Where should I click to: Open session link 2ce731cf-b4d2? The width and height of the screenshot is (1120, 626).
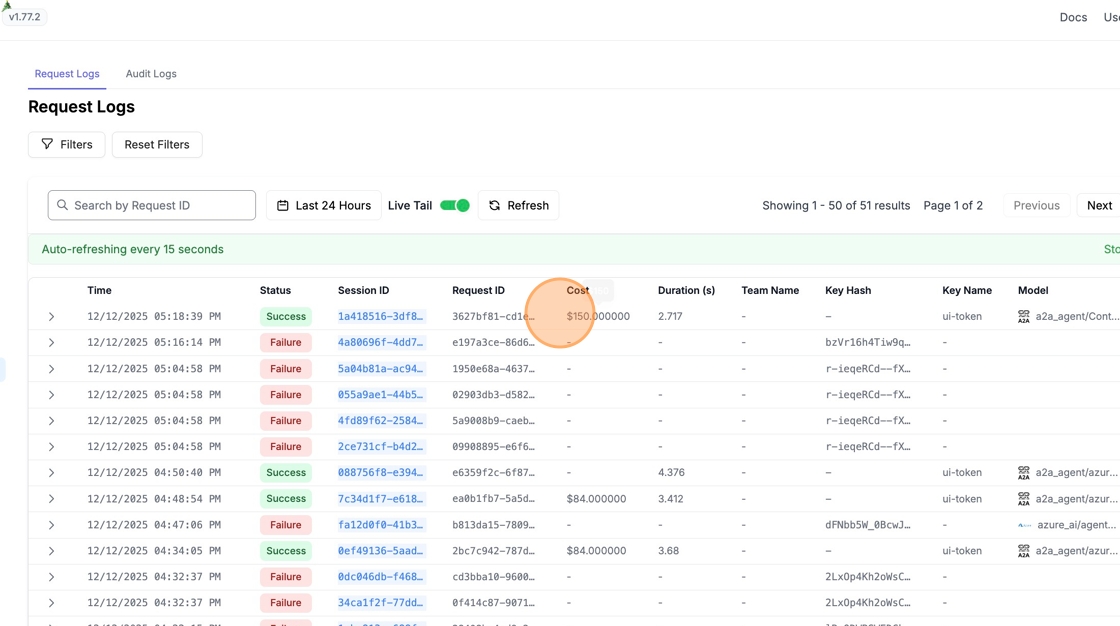point(381,447)
